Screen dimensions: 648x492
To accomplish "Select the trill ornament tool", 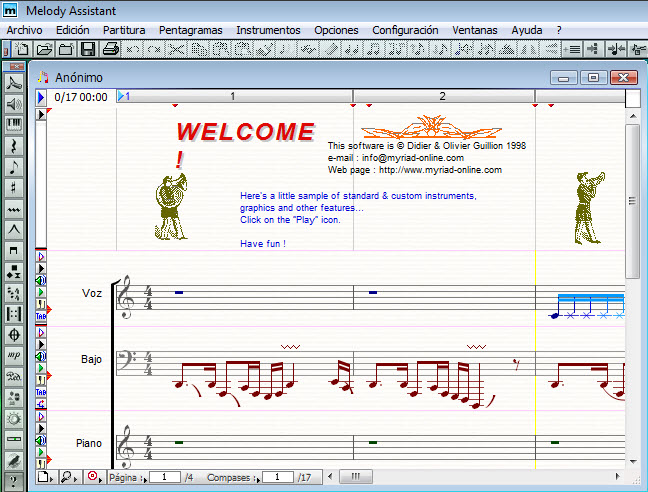I will click(x=14, y=209).
